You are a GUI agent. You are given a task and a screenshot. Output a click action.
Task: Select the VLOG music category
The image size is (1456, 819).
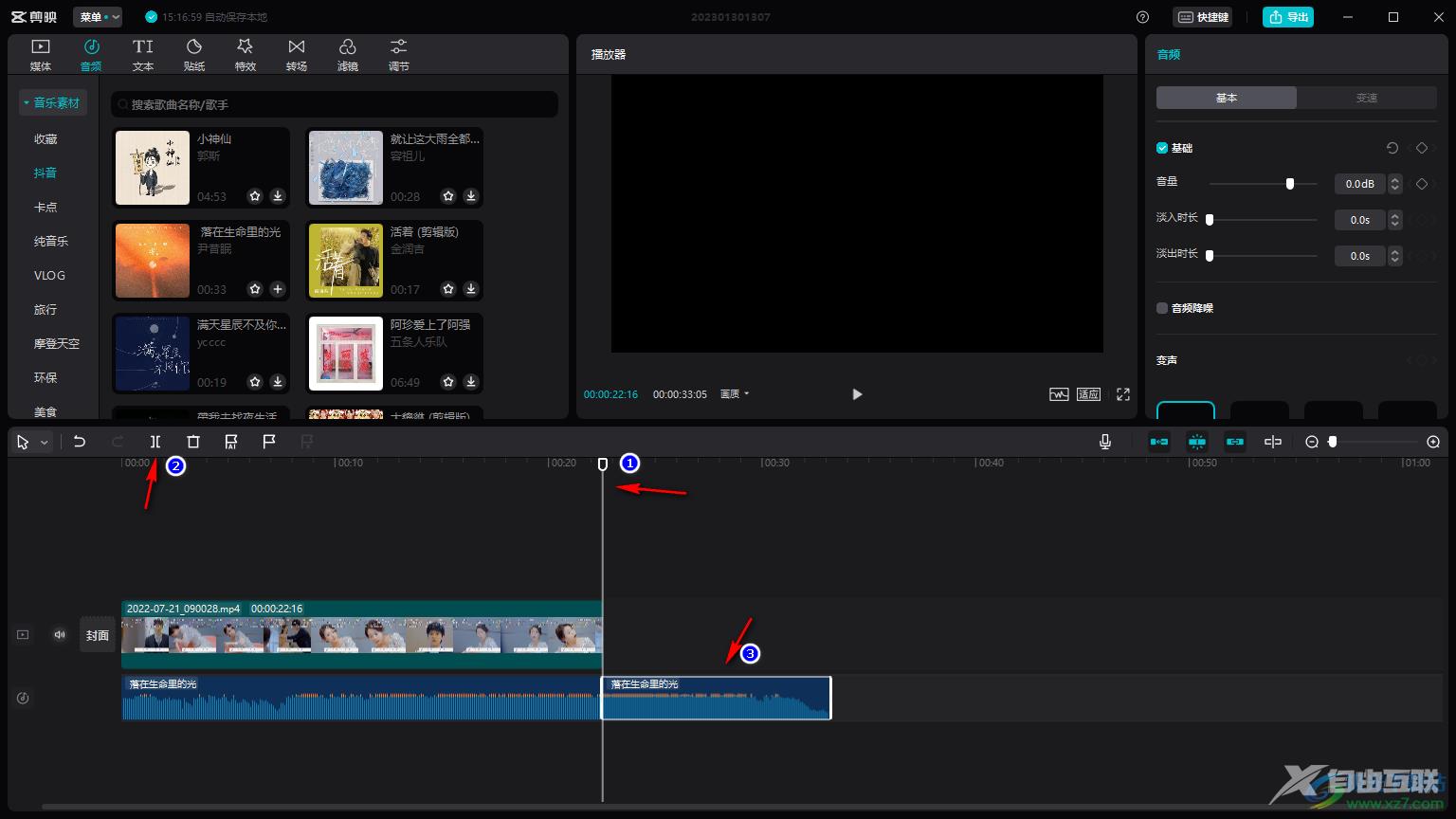pyautogui.click(x=49, y=275)
